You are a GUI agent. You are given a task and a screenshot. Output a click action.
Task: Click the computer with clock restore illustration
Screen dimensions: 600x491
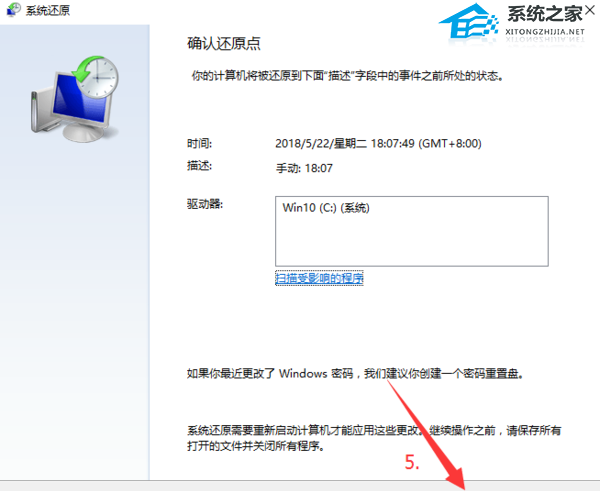point(75,99)
